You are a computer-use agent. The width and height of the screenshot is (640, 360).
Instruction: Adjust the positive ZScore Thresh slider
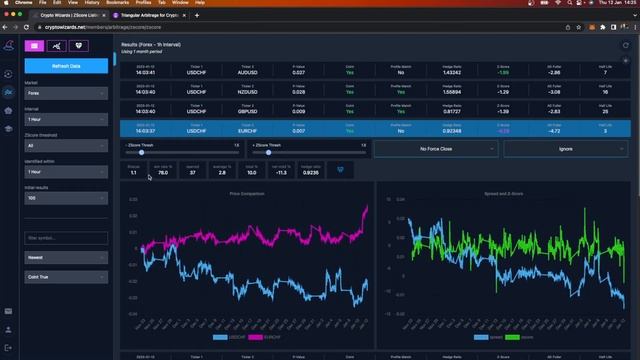(x=269, y=152)
